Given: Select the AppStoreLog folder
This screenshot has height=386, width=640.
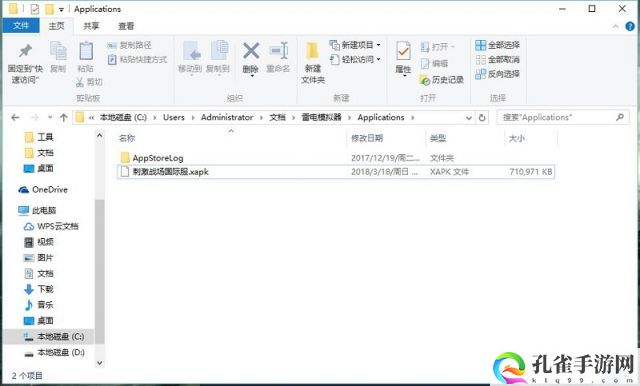Looking at the screenshot, I should click(158, 158).
